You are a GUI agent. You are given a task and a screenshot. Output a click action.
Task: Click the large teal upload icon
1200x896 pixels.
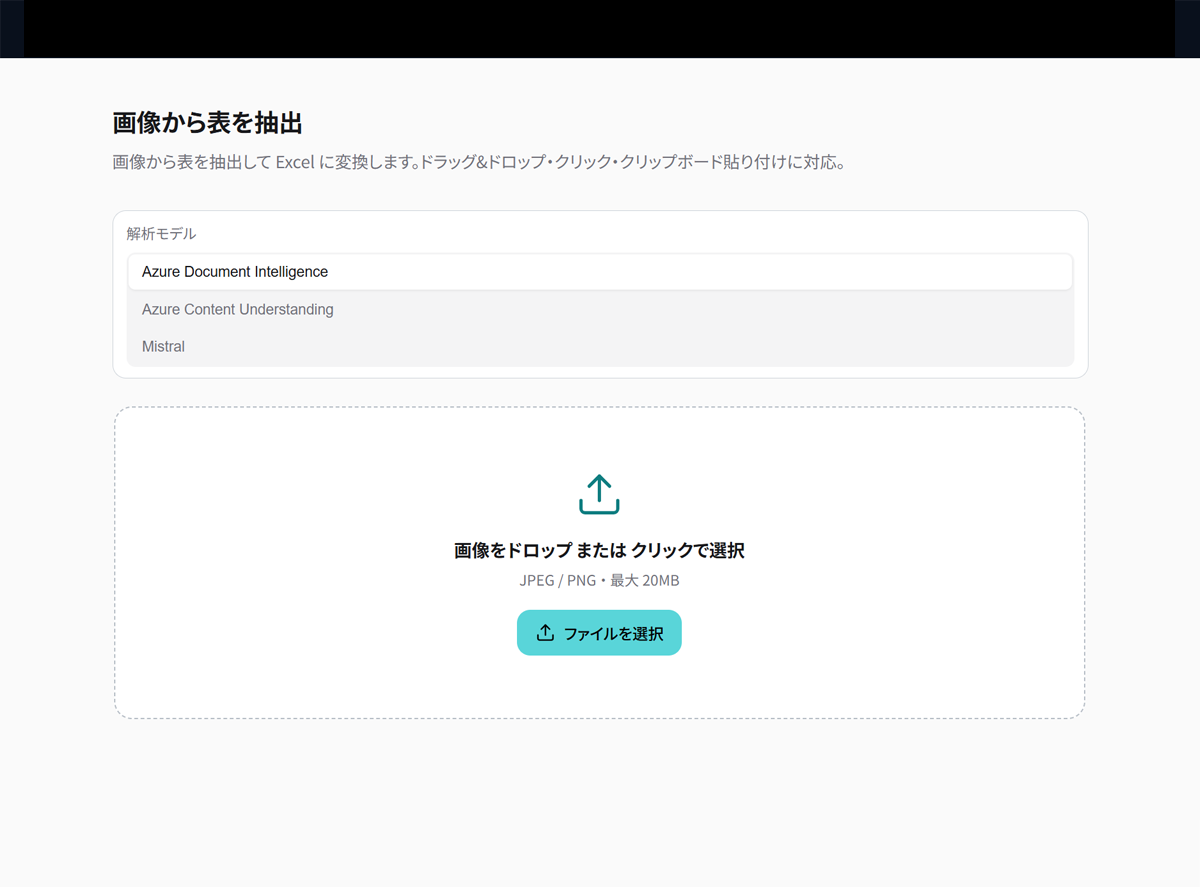(x=599, y=494)
